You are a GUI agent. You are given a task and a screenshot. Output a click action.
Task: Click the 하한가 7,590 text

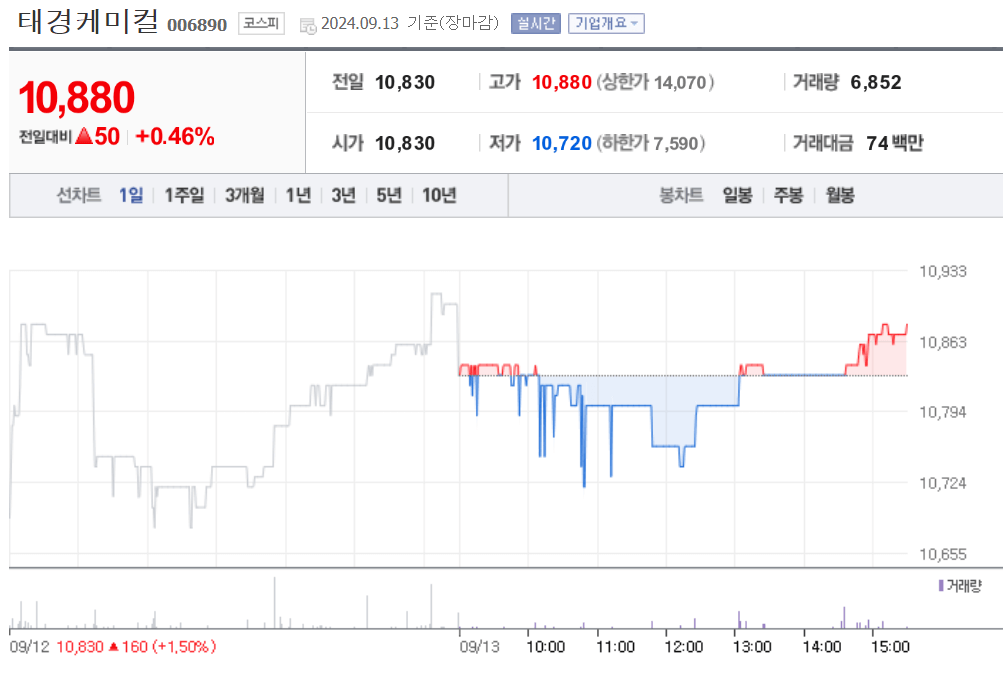point(651,143)
